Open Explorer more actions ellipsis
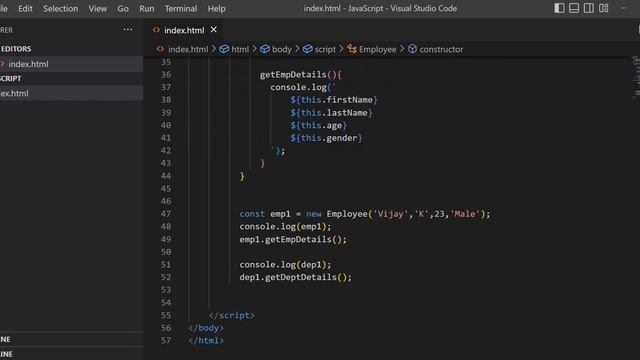The width and height of the screenshot is (640, 360). [x=128, y=29]
